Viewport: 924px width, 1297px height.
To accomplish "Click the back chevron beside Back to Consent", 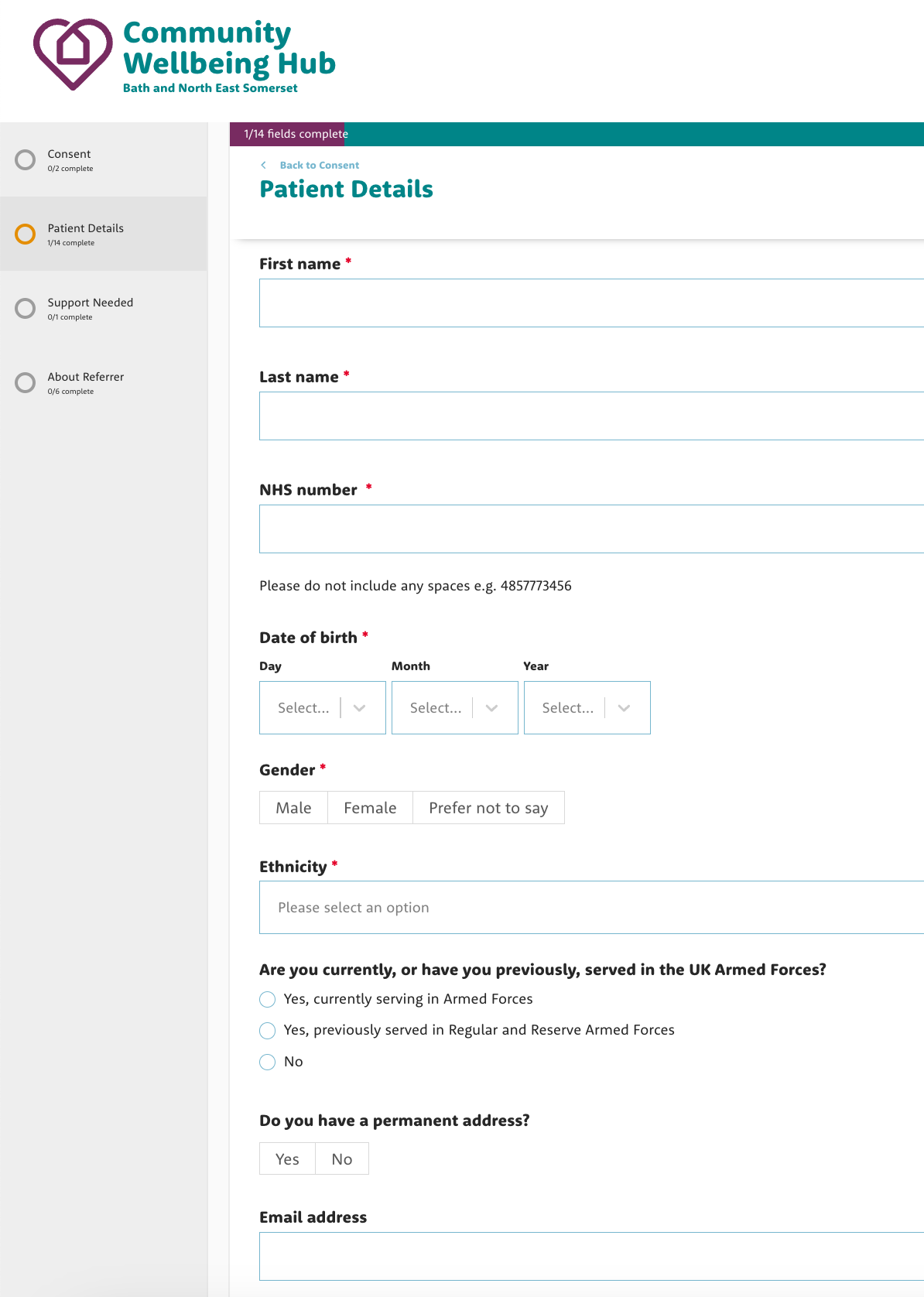I will click(x=264, y=165).
